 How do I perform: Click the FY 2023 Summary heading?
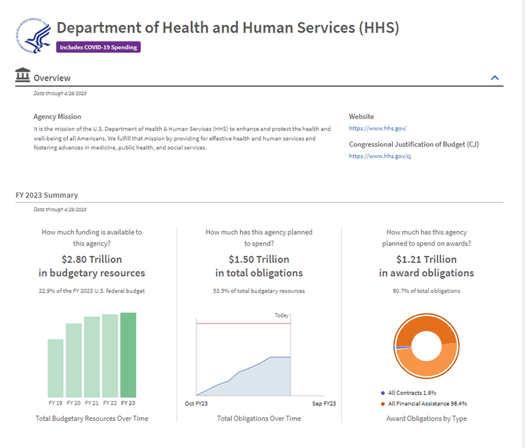[47, 195]
